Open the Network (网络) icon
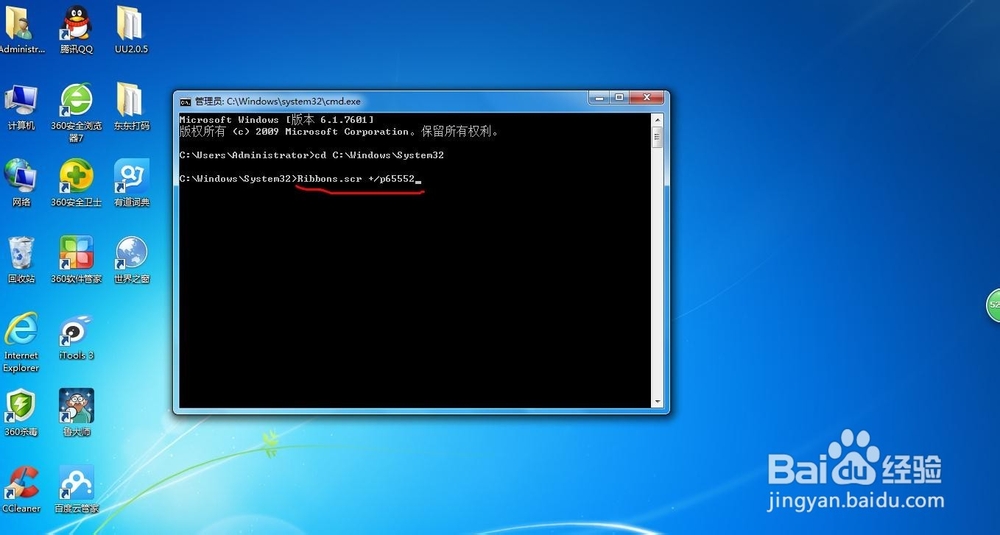Viewport: 1000px width, 535px height. [x=20, y=183]
